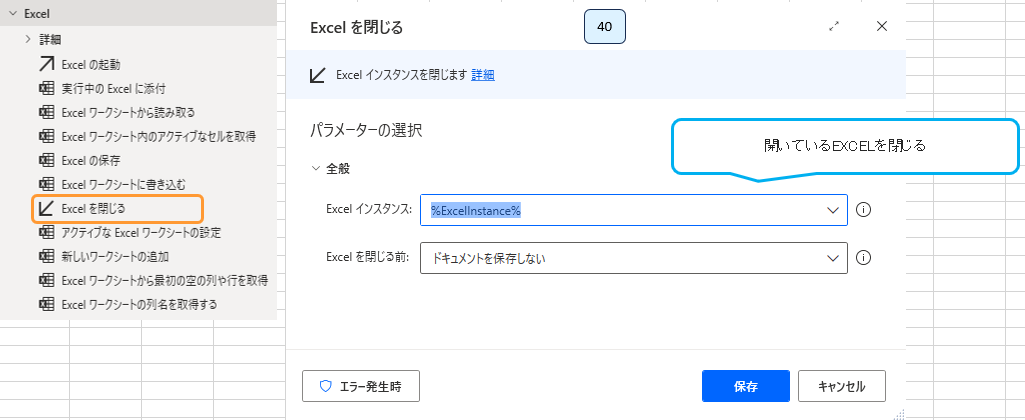Open the 詳細 help link

(x=483, y=75)
